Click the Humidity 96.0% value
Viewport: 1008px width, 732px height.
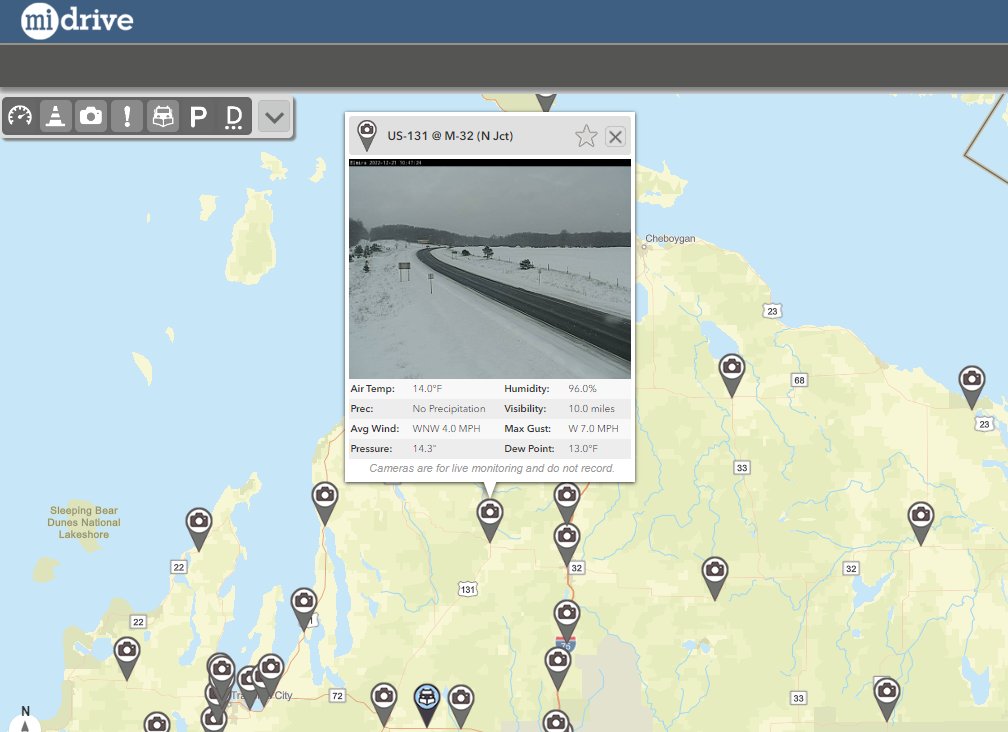(x=582, y=389)
